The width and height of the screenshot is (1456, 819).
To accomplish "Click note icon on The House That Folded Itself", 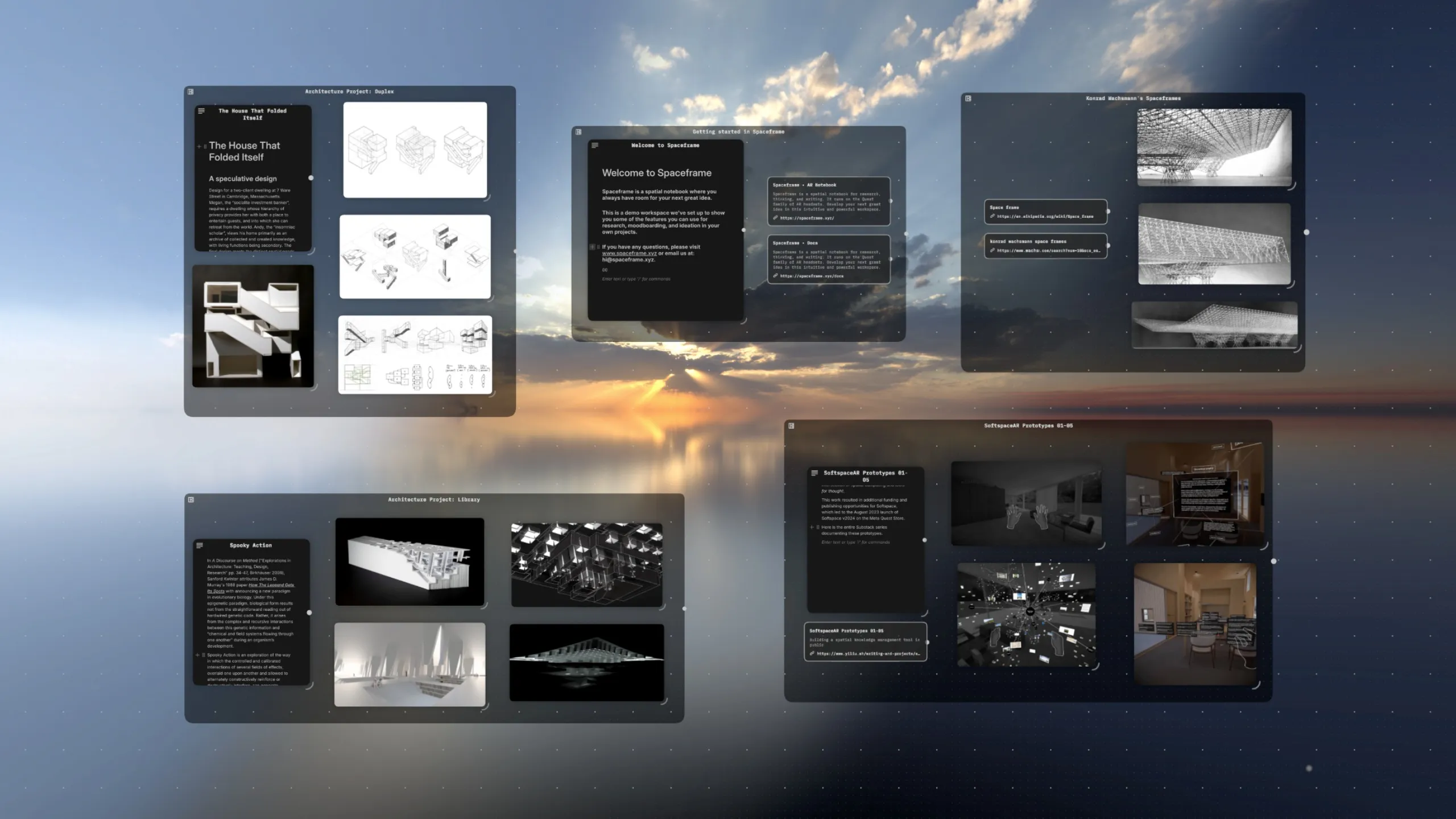I will pyautogui.click(x=201, y=111).
